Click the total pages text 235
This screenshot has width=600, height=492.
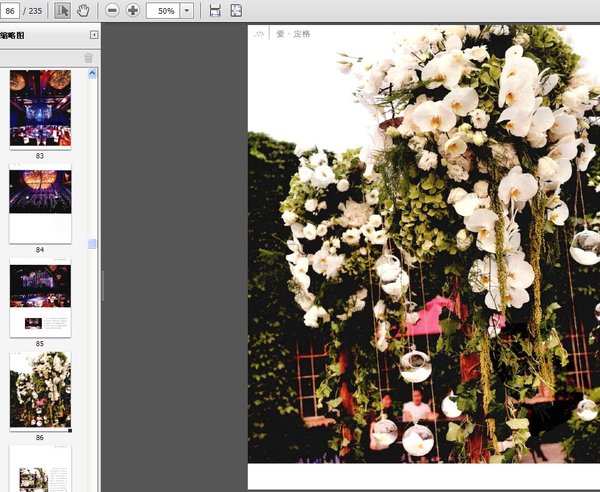(x=35, y=11)
